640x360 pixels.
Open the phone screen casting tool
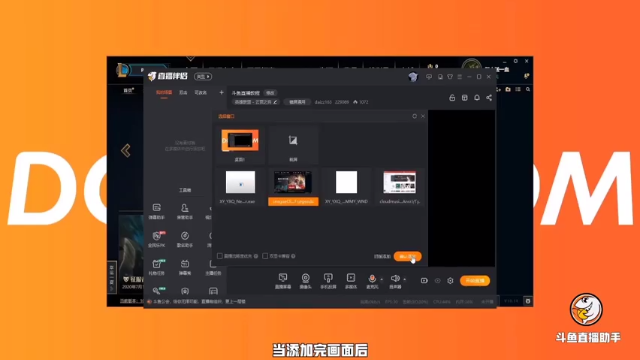tap(328, 278)
